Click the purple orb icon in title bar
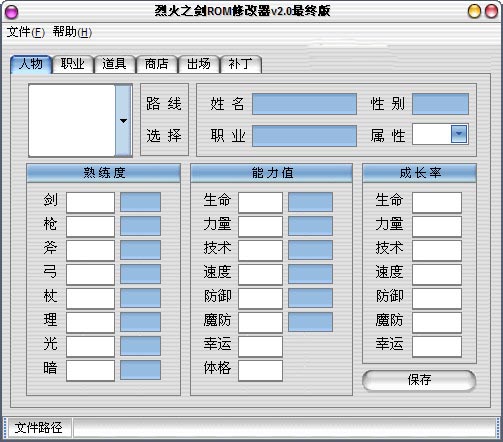 [12, 12]
